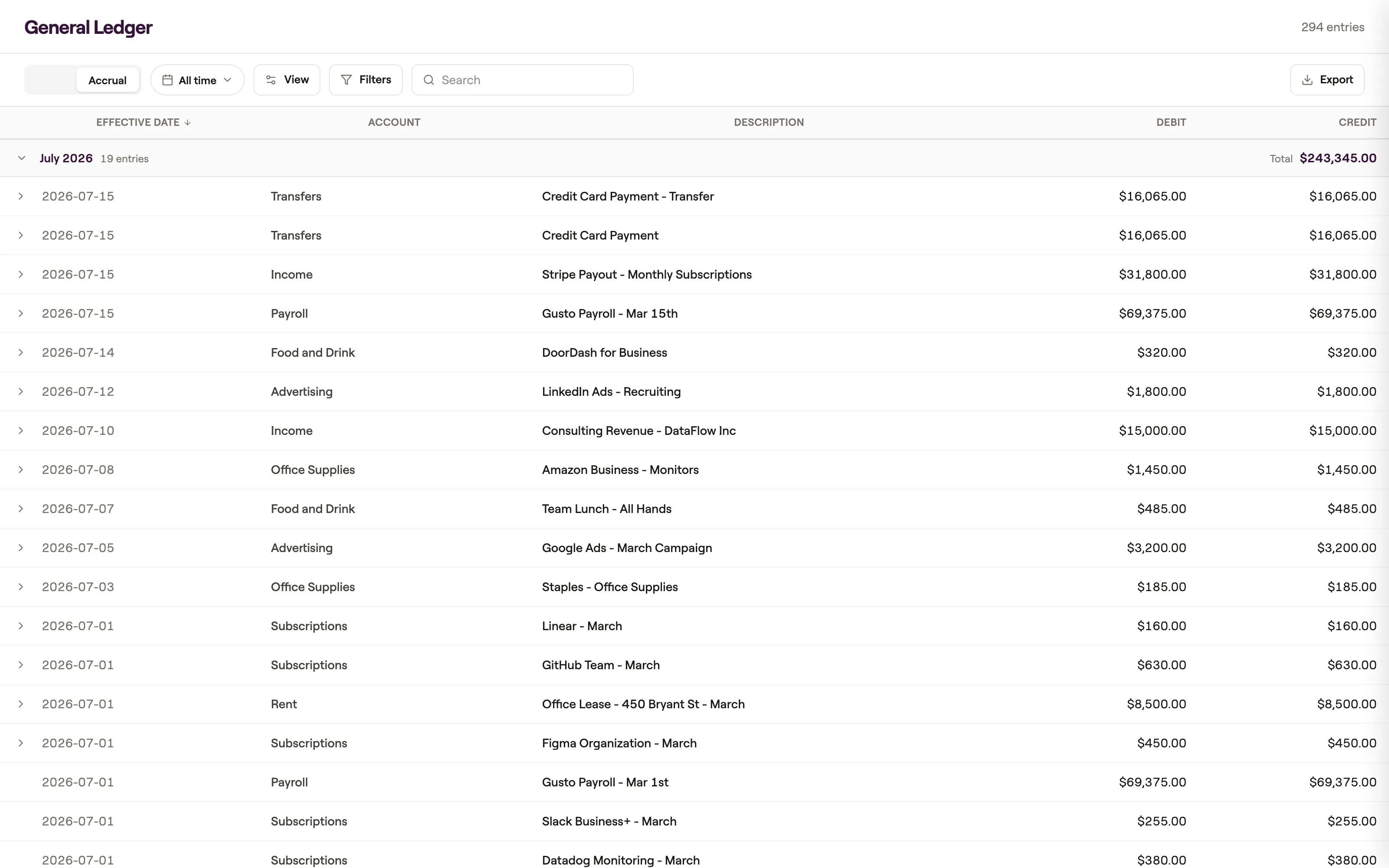Click the $3,200.00 debit amount

pyautogui.click(x=1156, y=548)
